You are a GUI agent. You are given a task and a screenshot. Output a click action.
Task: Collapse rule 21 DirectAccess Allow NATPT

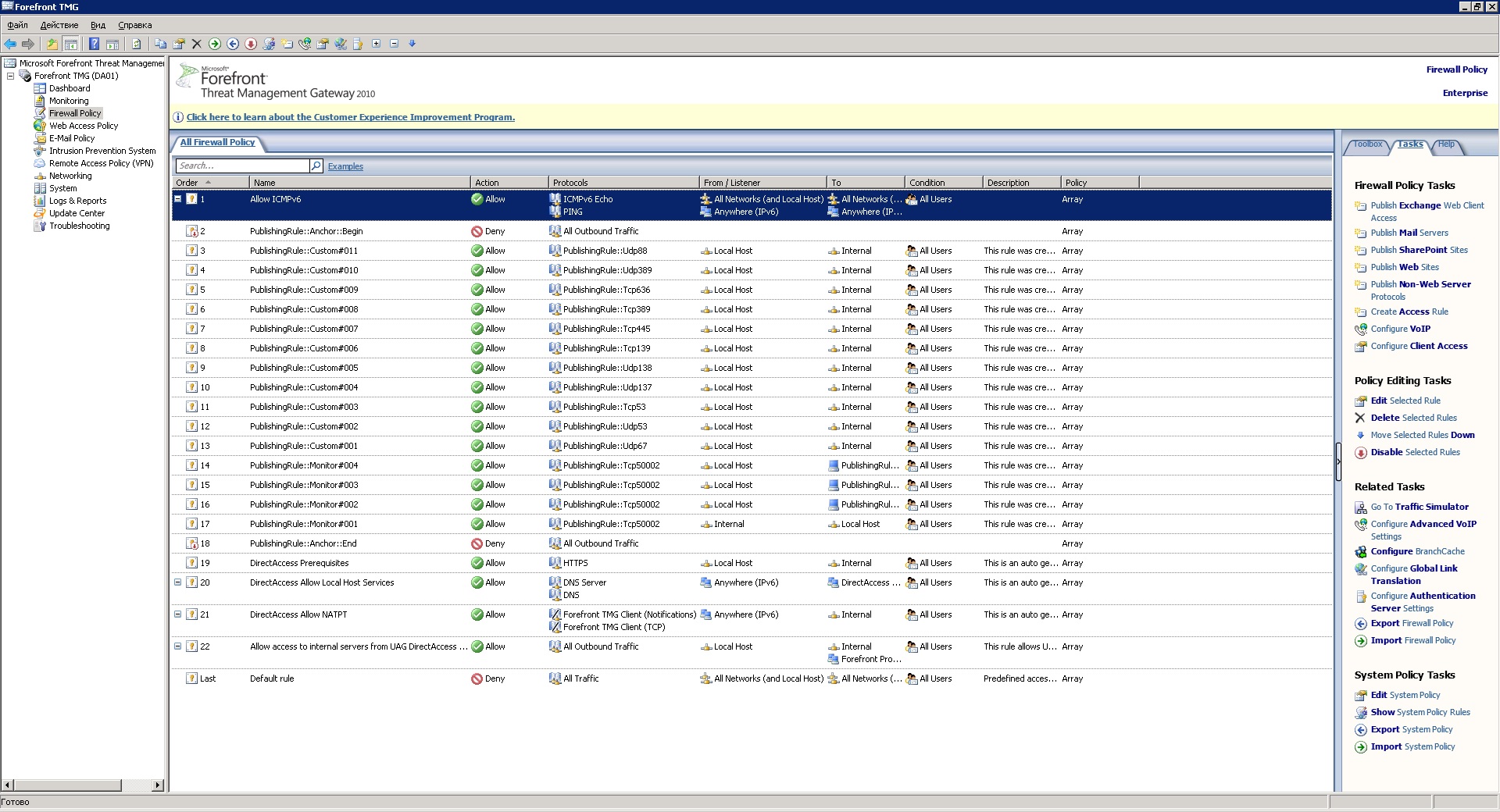(x=177, y=614)
